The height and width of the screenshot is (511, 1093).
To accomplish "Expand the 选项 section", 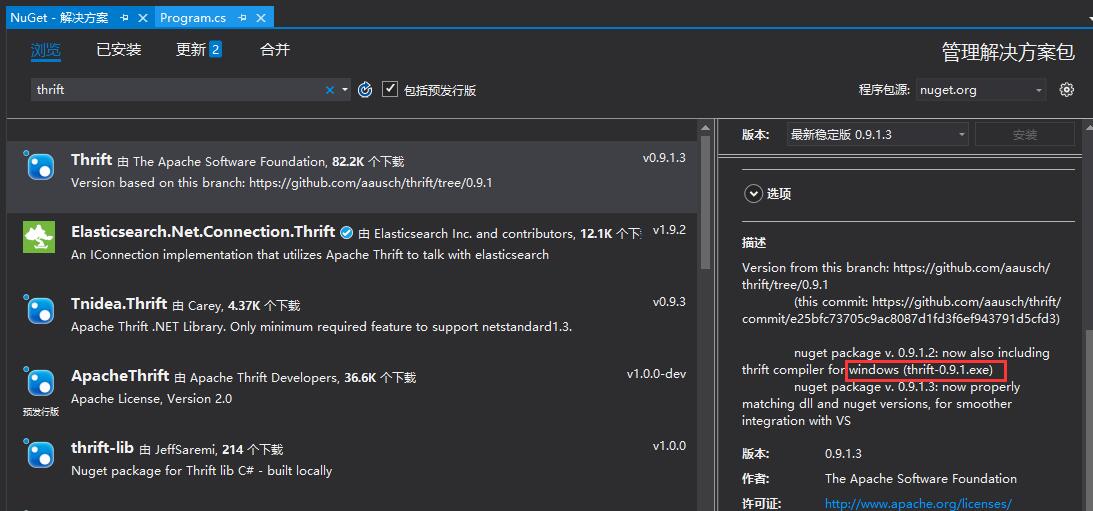I will pyautogui.click(x=753, y=194).
